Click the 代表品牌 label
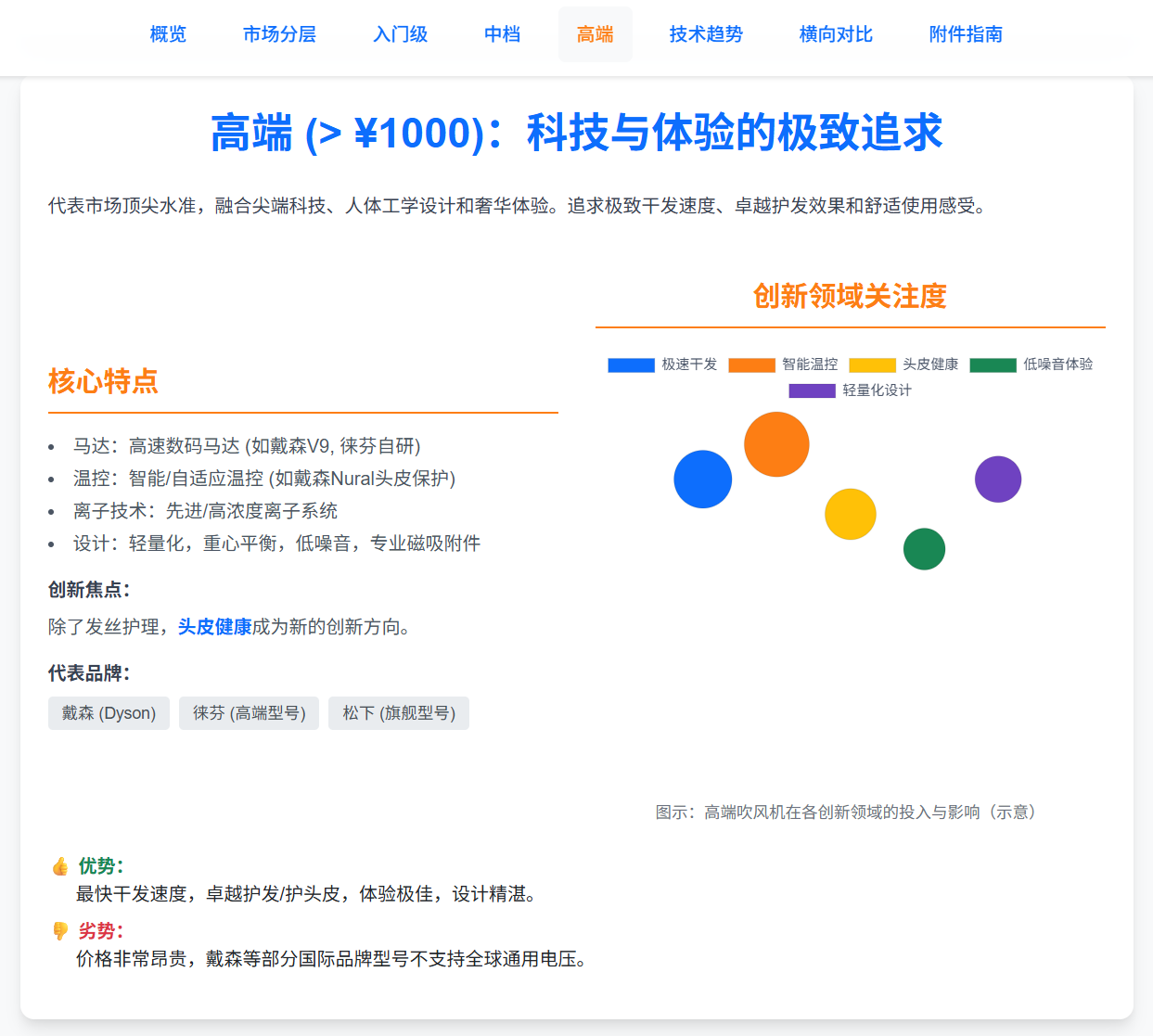 point(89,673)
